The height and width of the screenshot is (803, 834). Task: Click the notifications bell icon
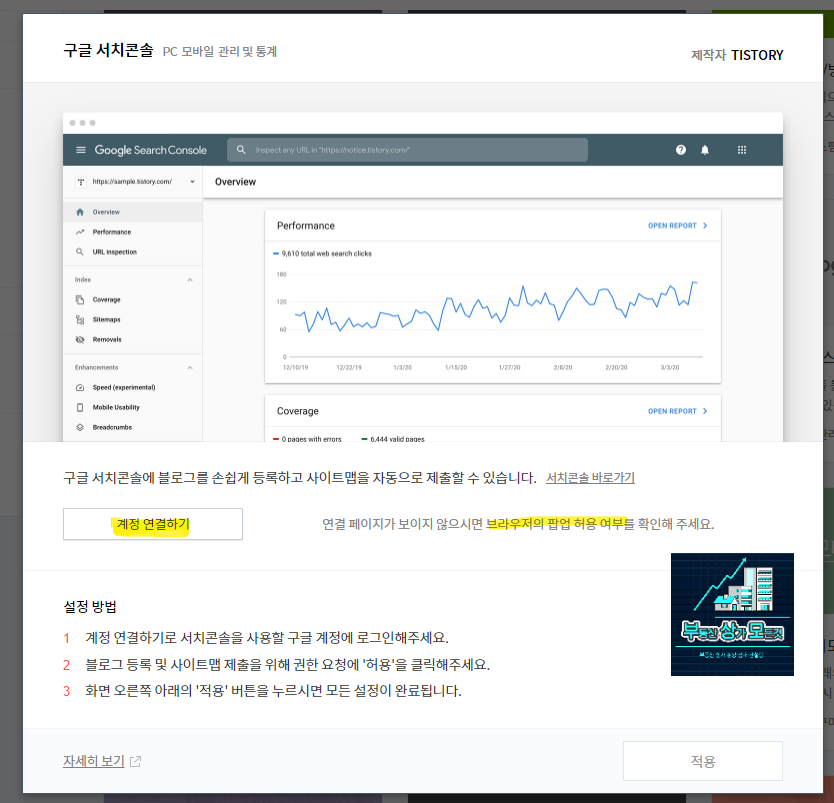[705, 150]
